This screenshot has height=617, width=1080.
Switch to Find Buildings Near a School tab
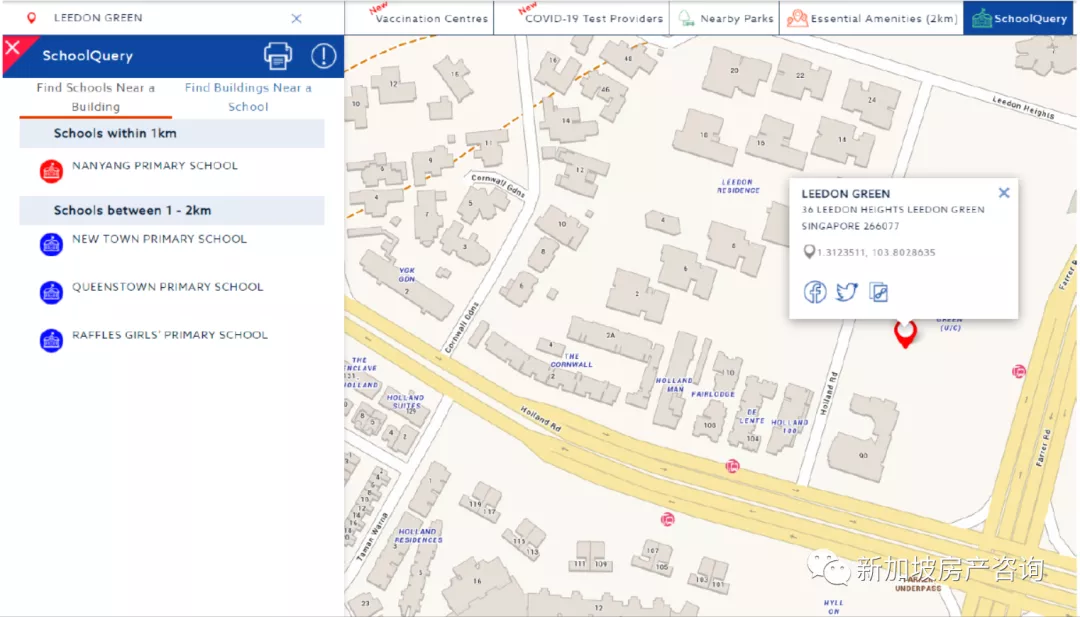(248, 97)
